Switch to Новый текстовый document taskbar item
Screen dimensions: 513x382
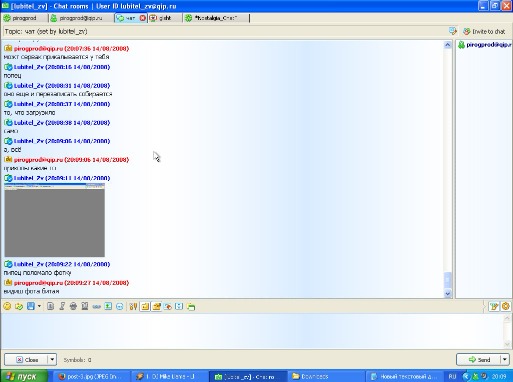click(x=403, y=376)
